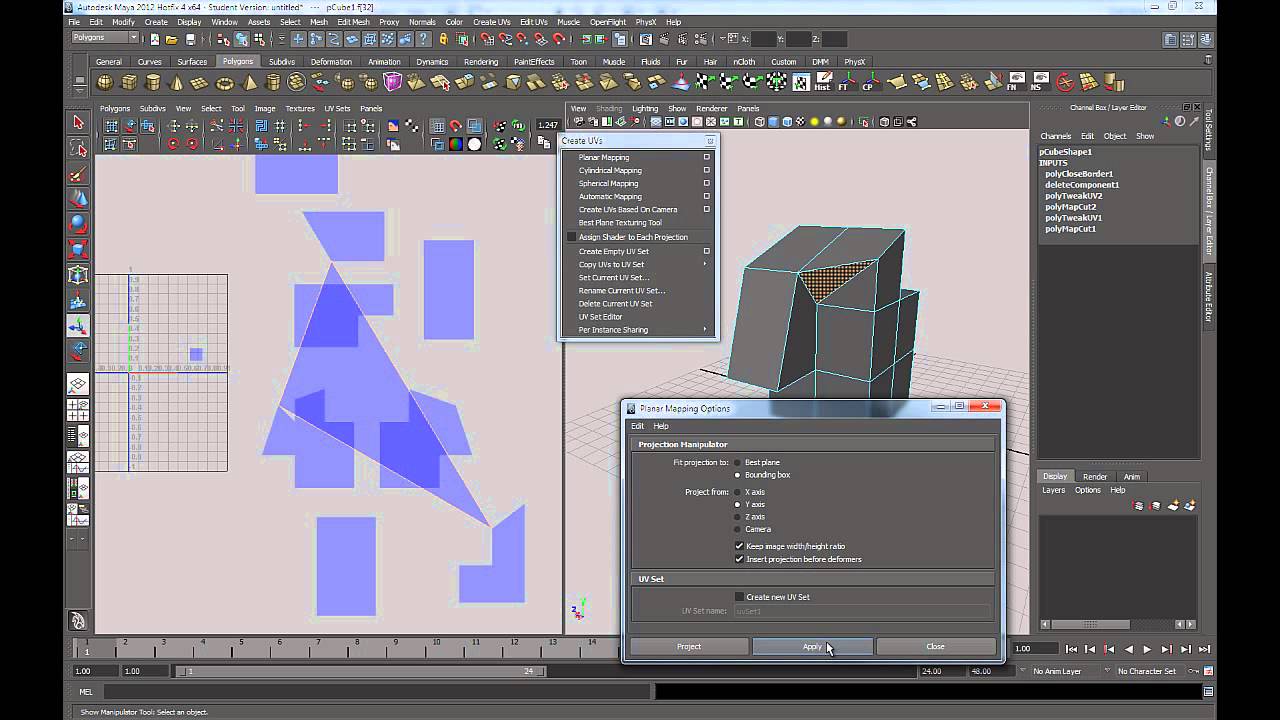Open UV editor Textures menu
The image size is (1280, 720).
click(300, 108)
